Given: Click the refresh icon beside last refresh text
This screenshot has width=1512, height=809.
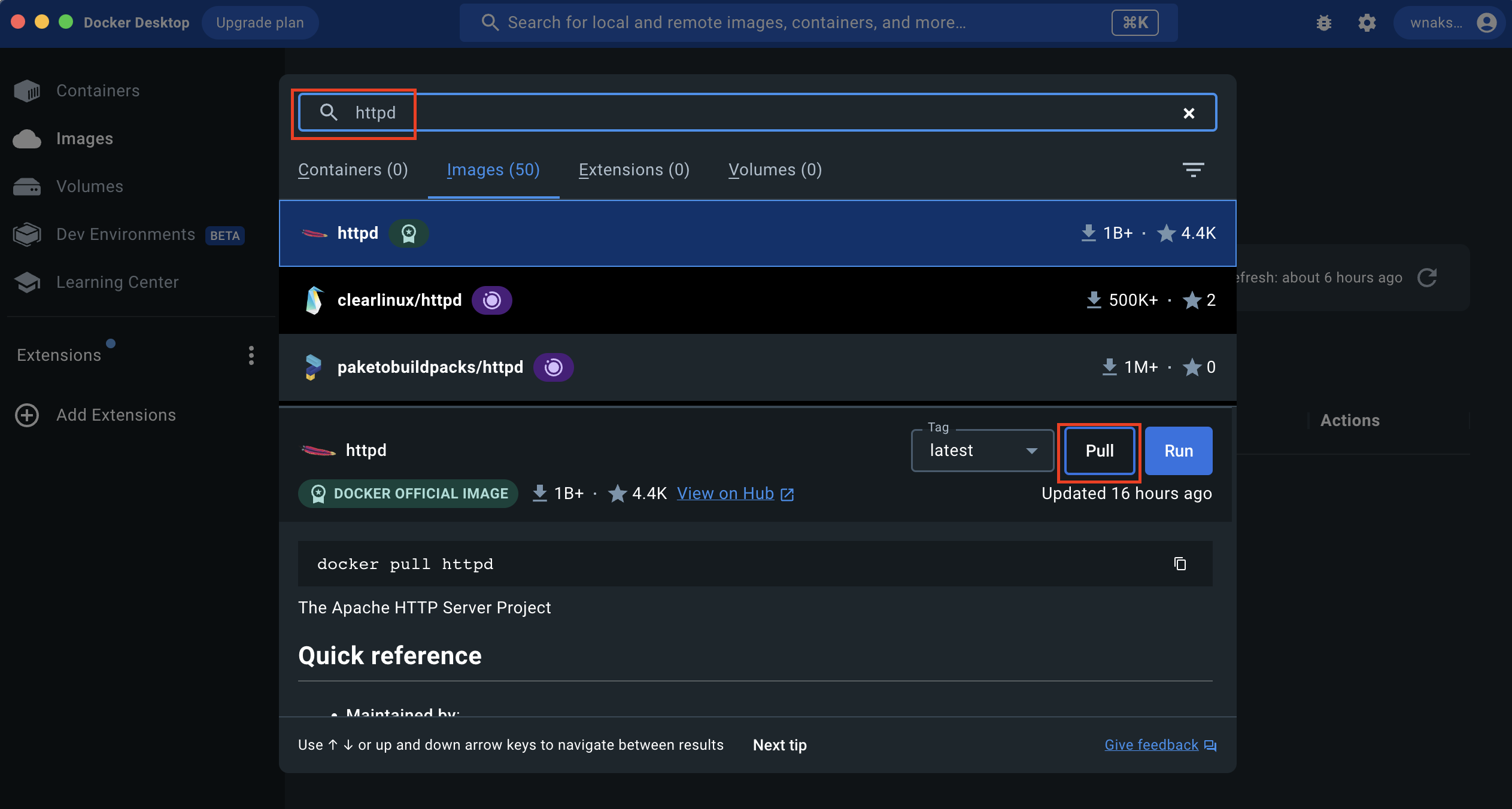Looking at the screenshot, I should 1427,278.
